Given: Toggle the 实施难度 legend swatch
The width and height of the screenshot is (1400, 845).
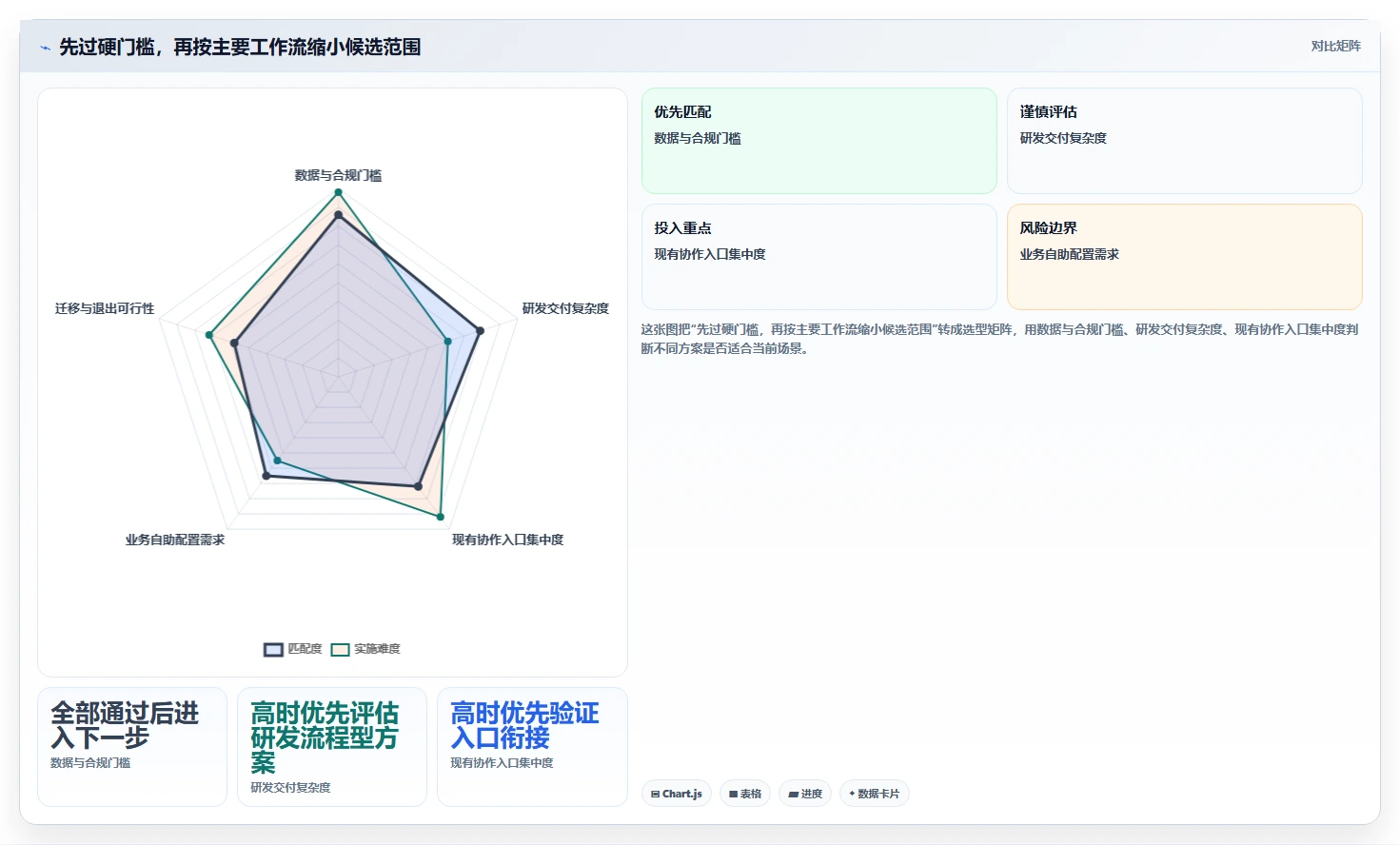Looking at the screenshot, I should [x=340, y=650].
